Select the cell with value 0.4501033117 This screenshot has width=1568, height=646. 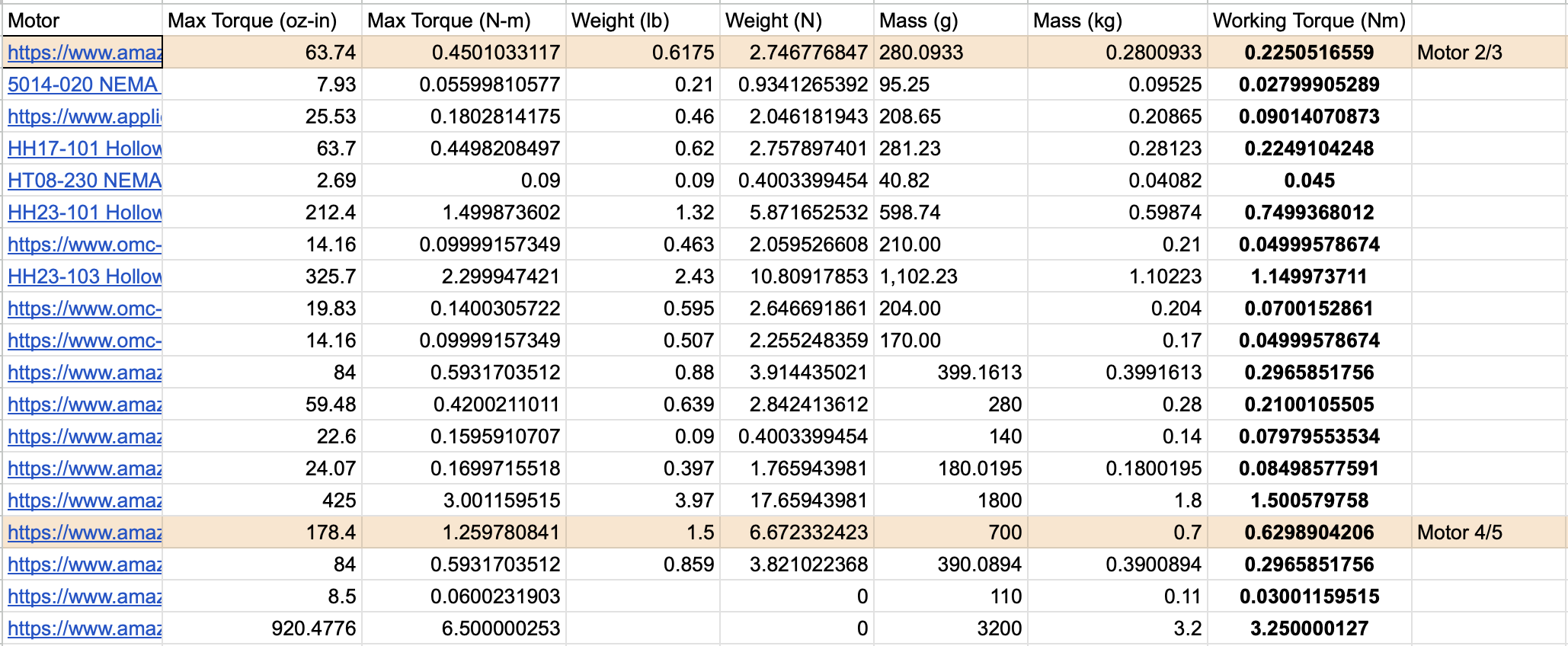tap(464, 53)
